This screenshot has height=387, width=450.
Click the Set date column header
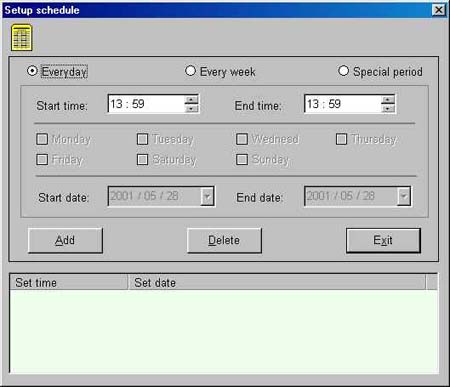coord(277,282)
